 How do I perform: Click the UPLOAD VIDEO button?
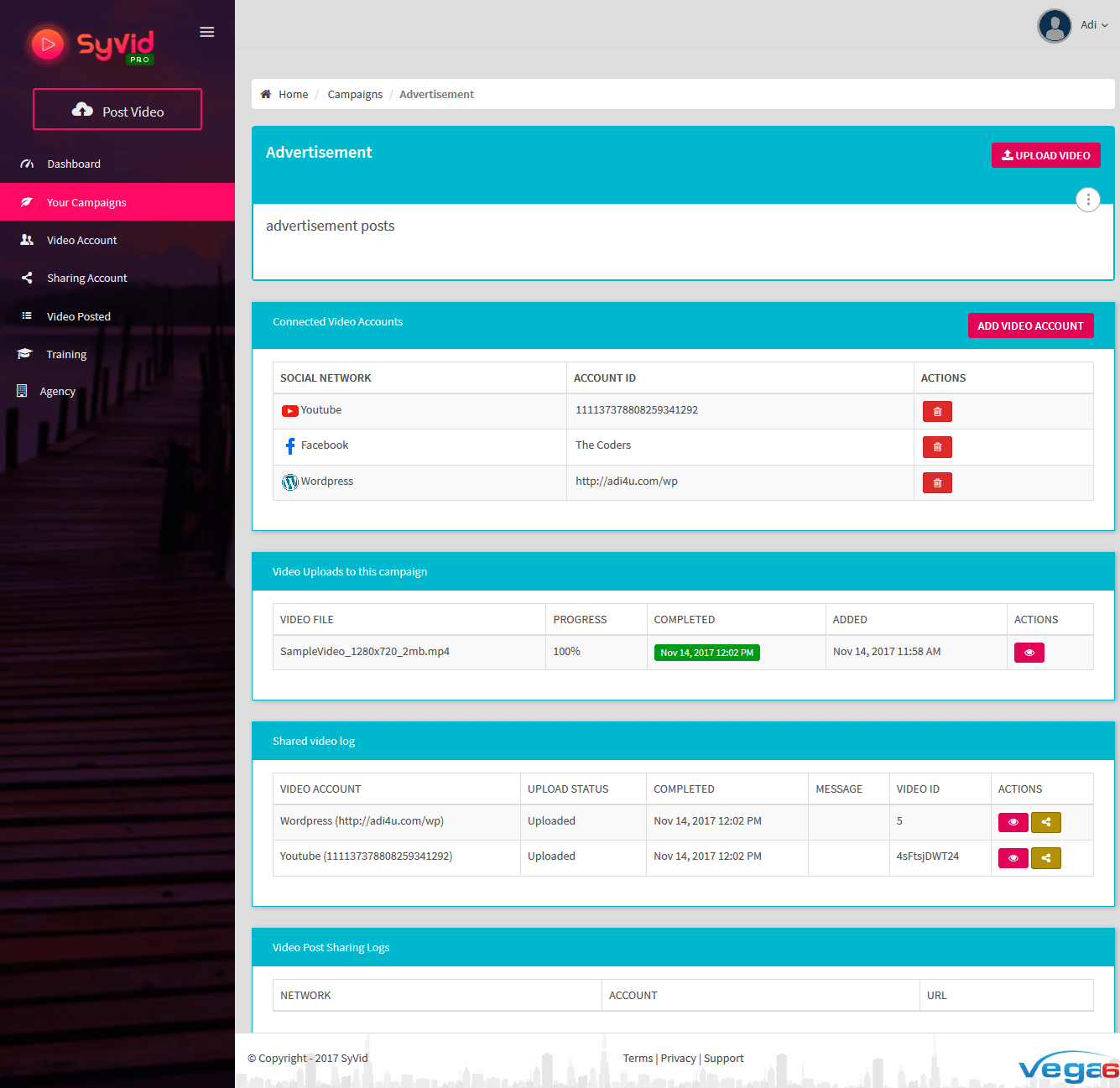(x=1045, y=155)
